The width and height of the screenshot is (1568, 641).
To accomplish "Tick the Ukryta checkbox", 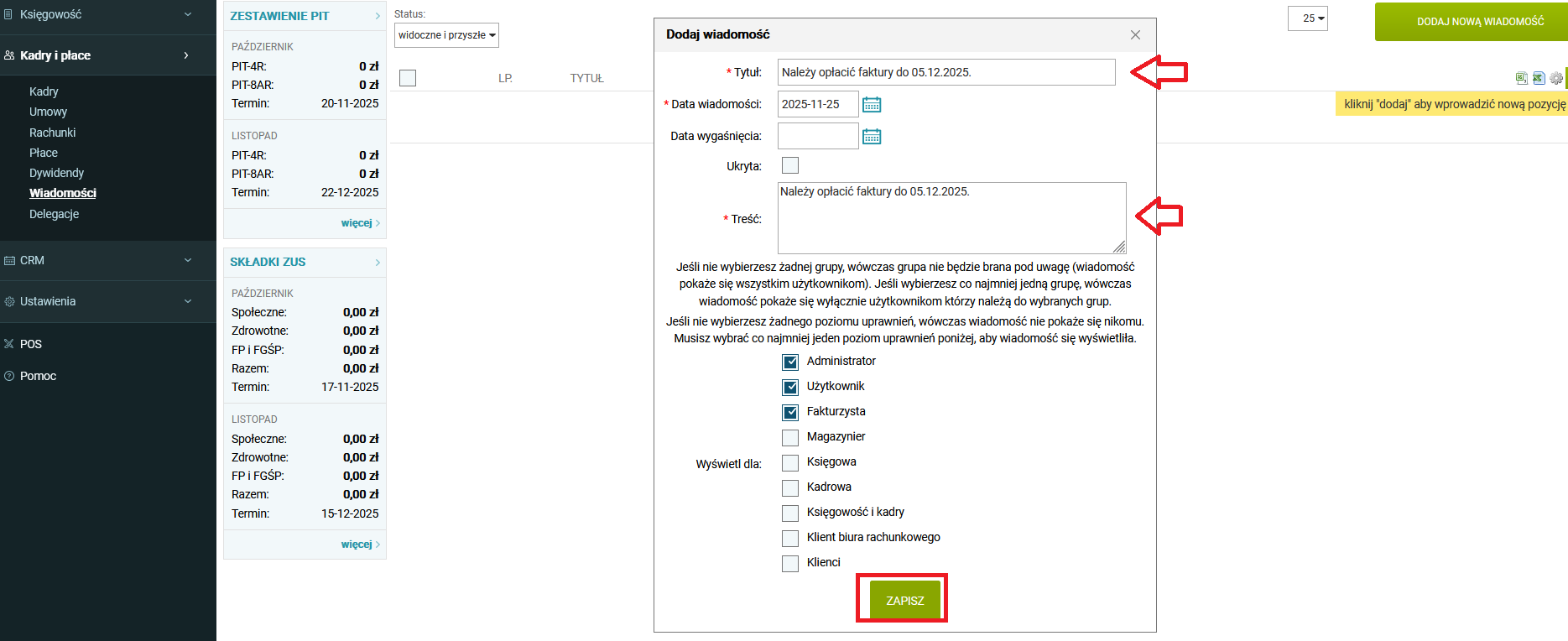I will (x=790, y=165).
